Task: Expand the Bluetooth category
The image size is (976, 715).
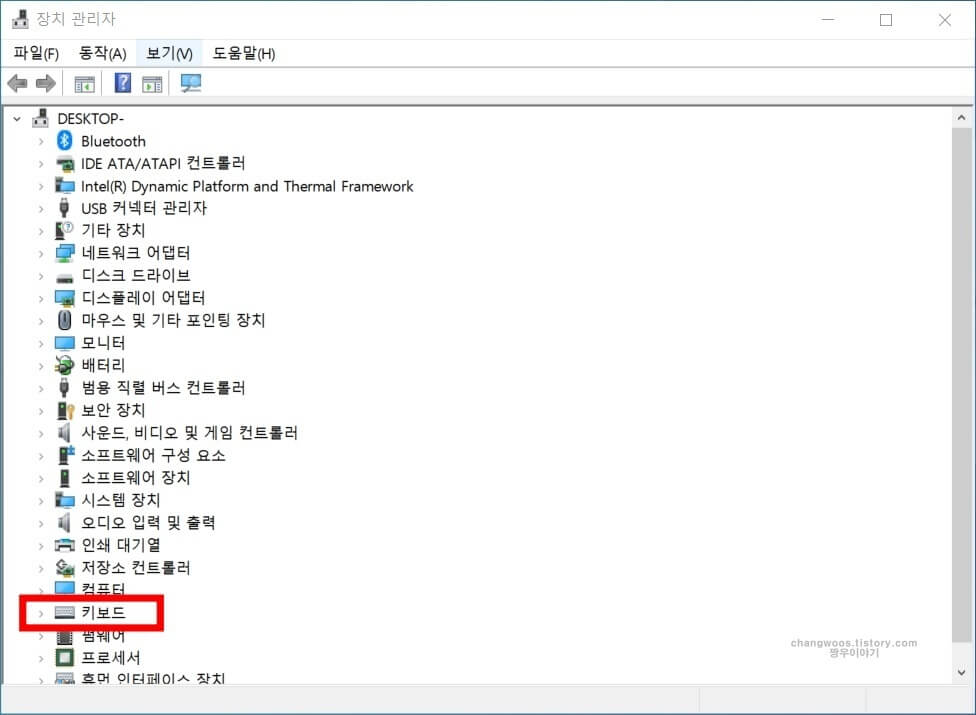Action: (x=40, y=141)
